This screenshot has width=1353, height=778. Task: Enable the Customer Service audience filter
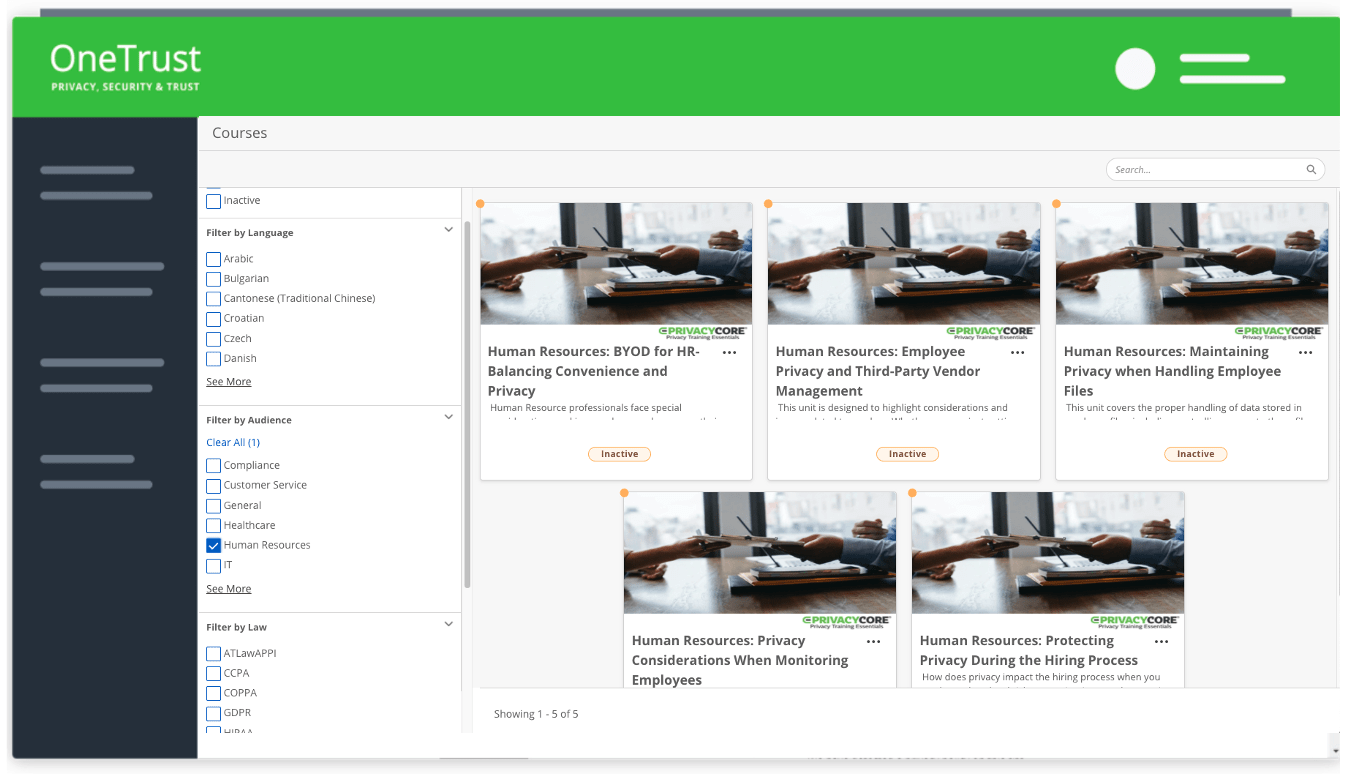pyautogui.click(x=213, y=486)
